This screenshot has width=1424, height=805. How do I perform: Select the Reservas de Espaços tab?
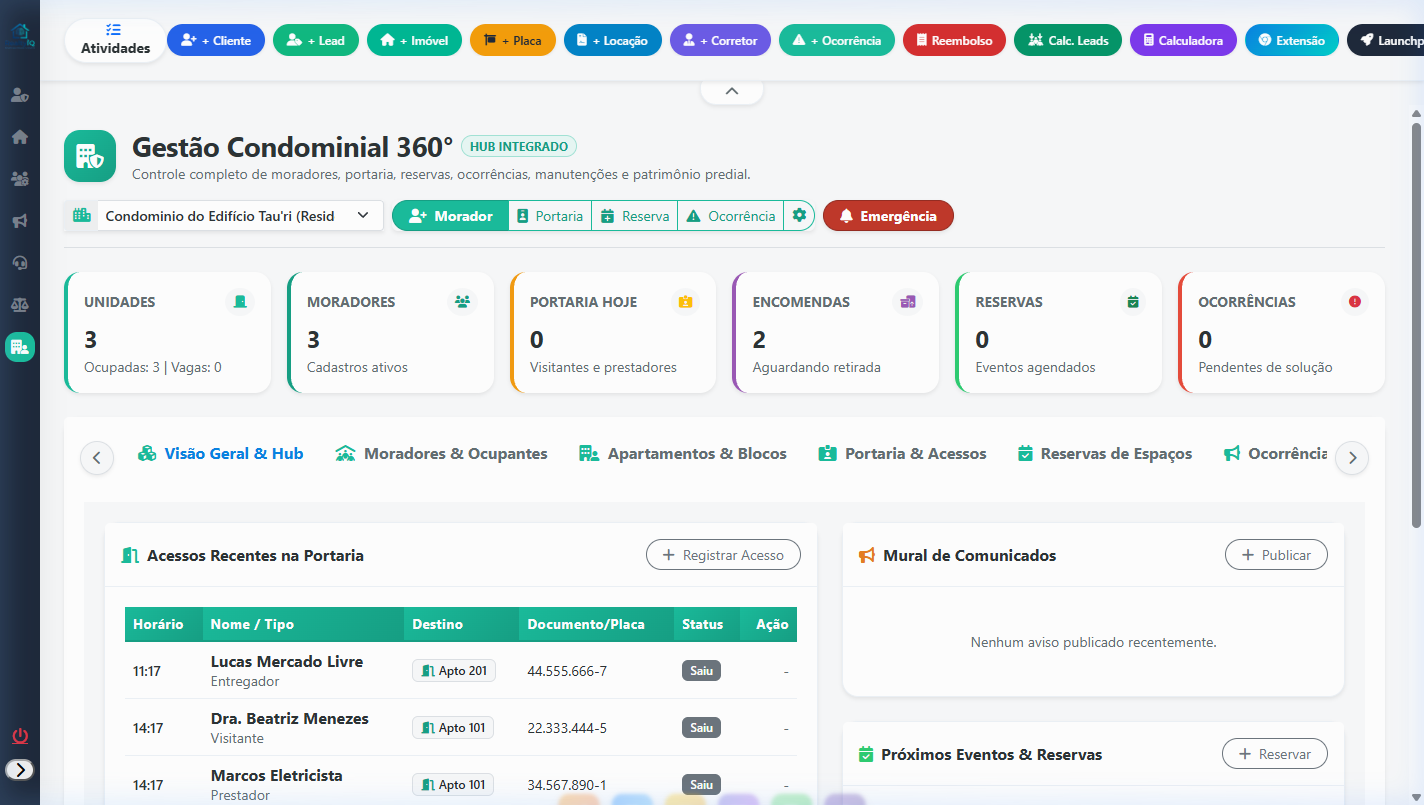[x=1104, y=454]
